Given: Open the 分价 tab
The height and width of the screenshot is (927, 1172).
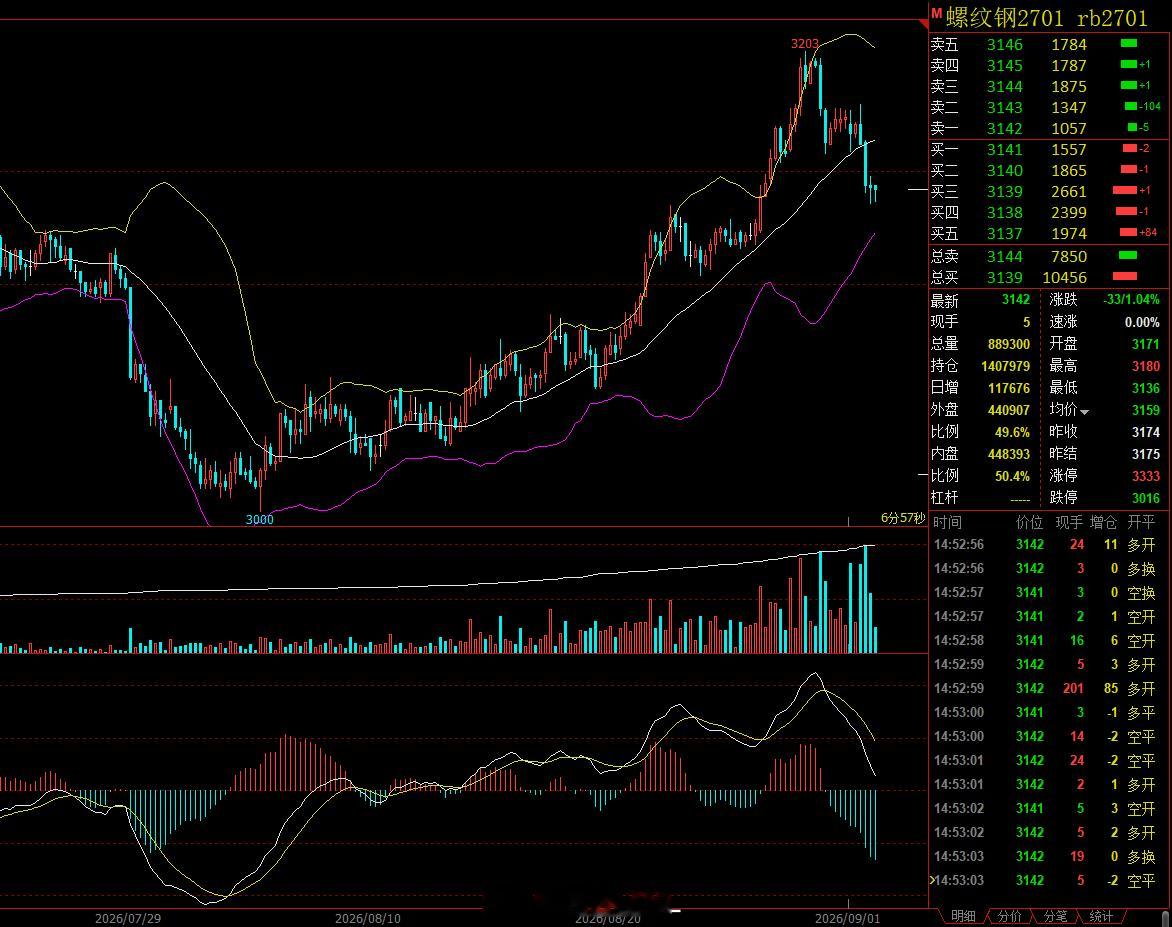Looking at the screenshot, I should pos(1009,916).
